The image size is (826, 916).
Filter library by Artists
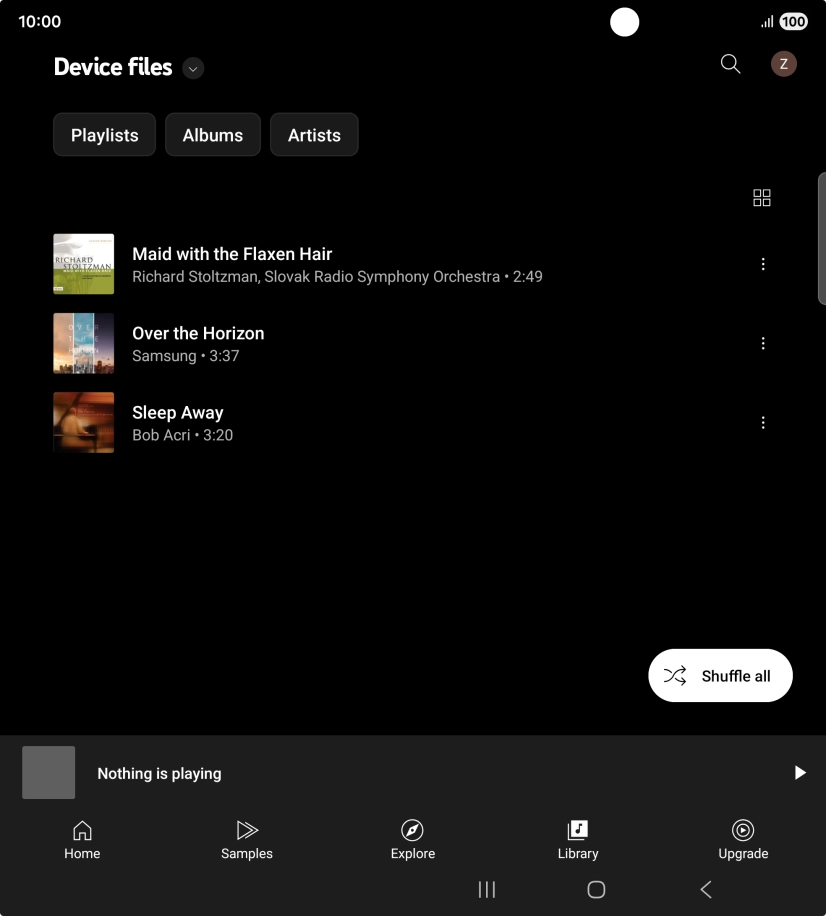(x=314, y=134)
